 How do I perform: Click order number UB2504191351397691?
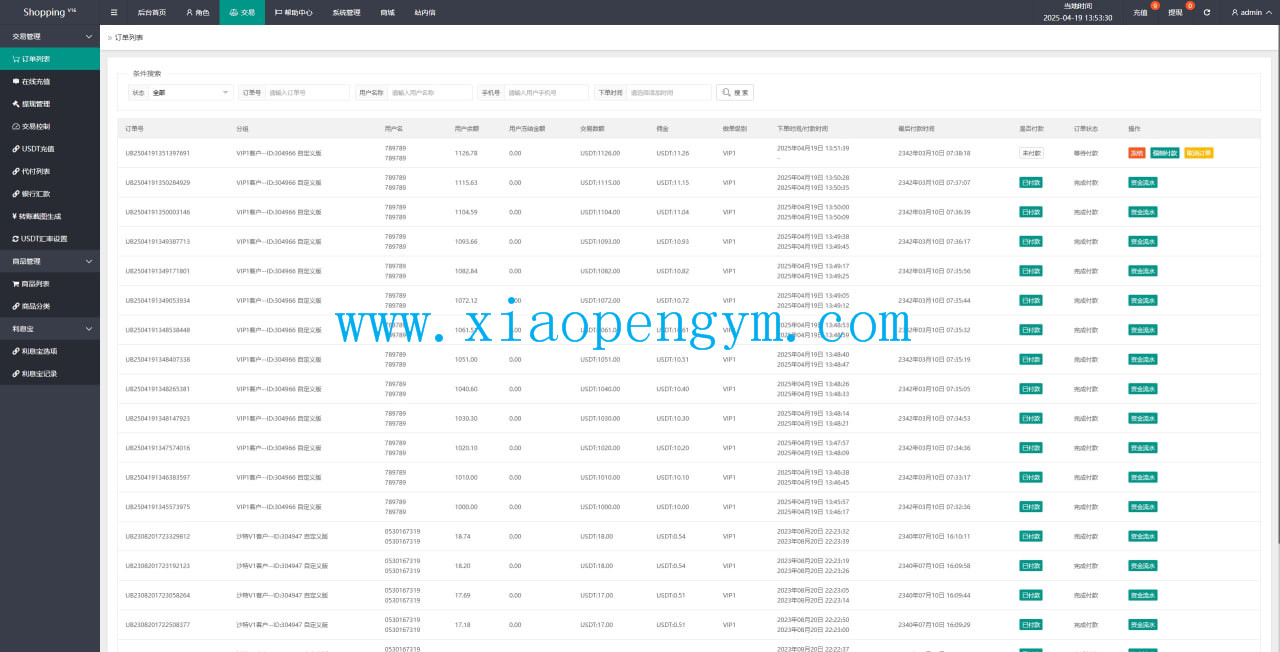157,153
